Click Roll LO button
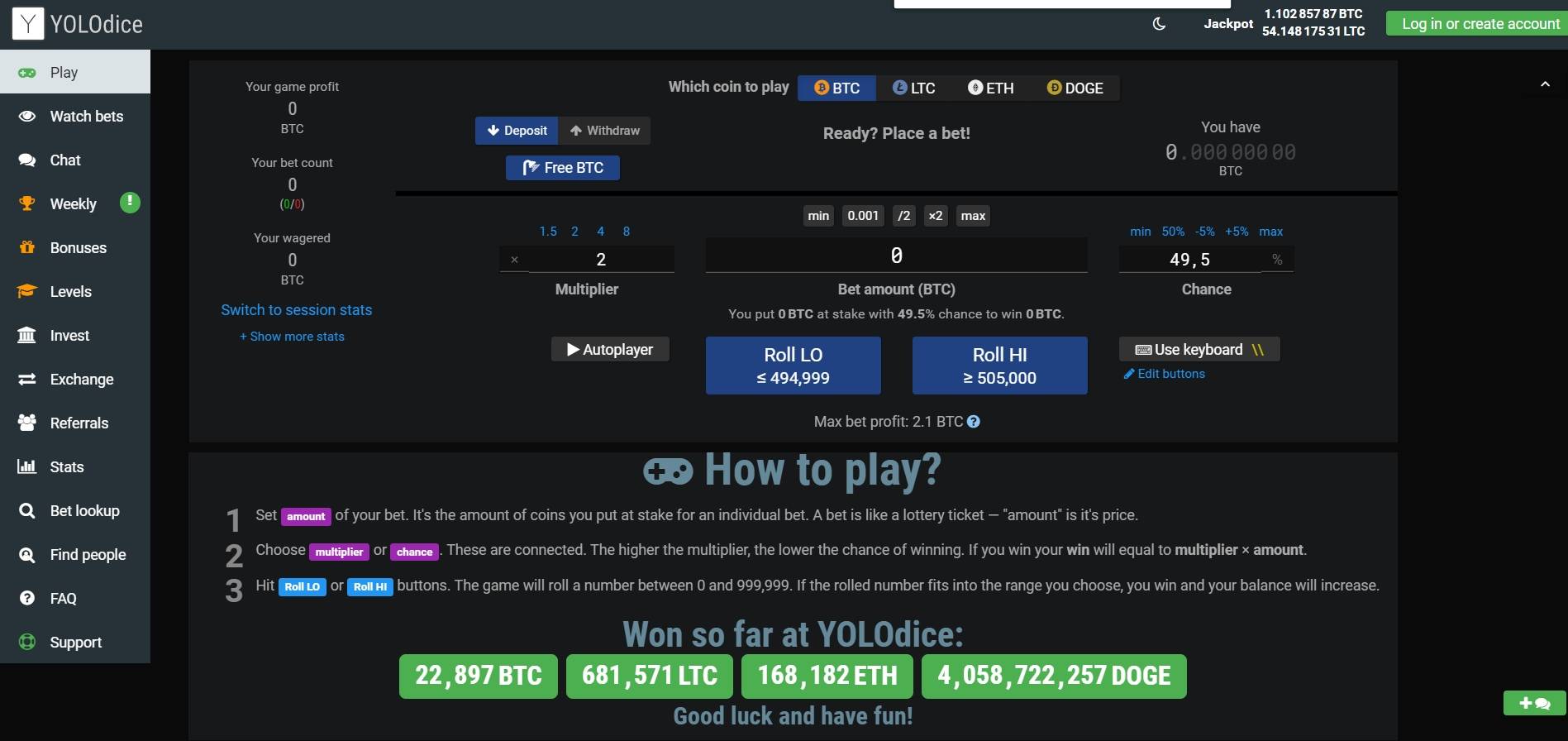This screenshot has width=1568, height=741. pos(794,366)
